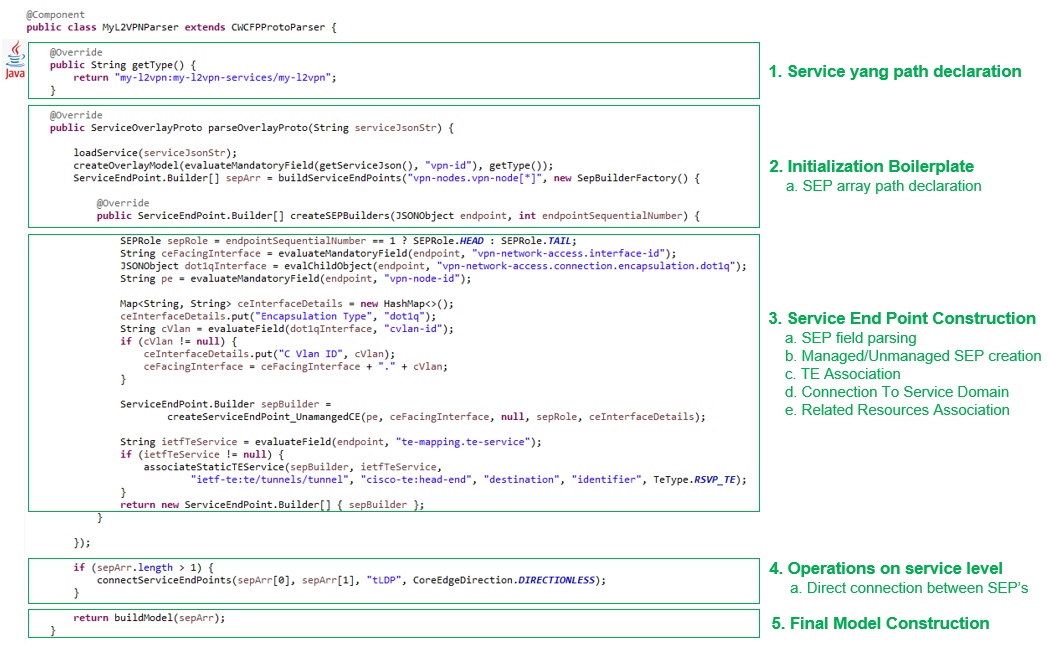Image resolution: width=1049 pixels, height=645 pixels.
Task: Click the SEPRole.HEAD constant
Action: click(448, 241)
